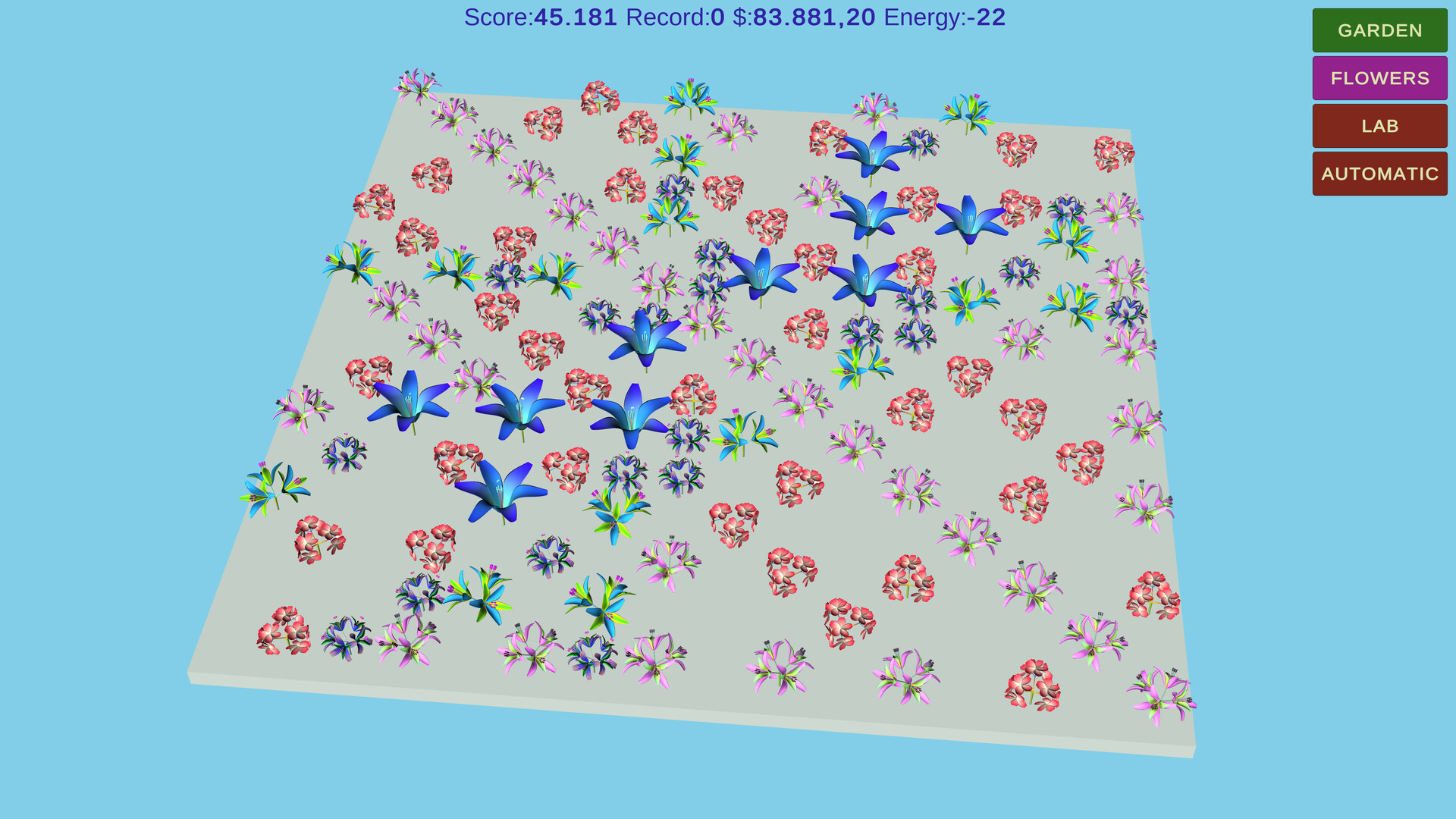Go to the LAB screen

click(1379, 126)
